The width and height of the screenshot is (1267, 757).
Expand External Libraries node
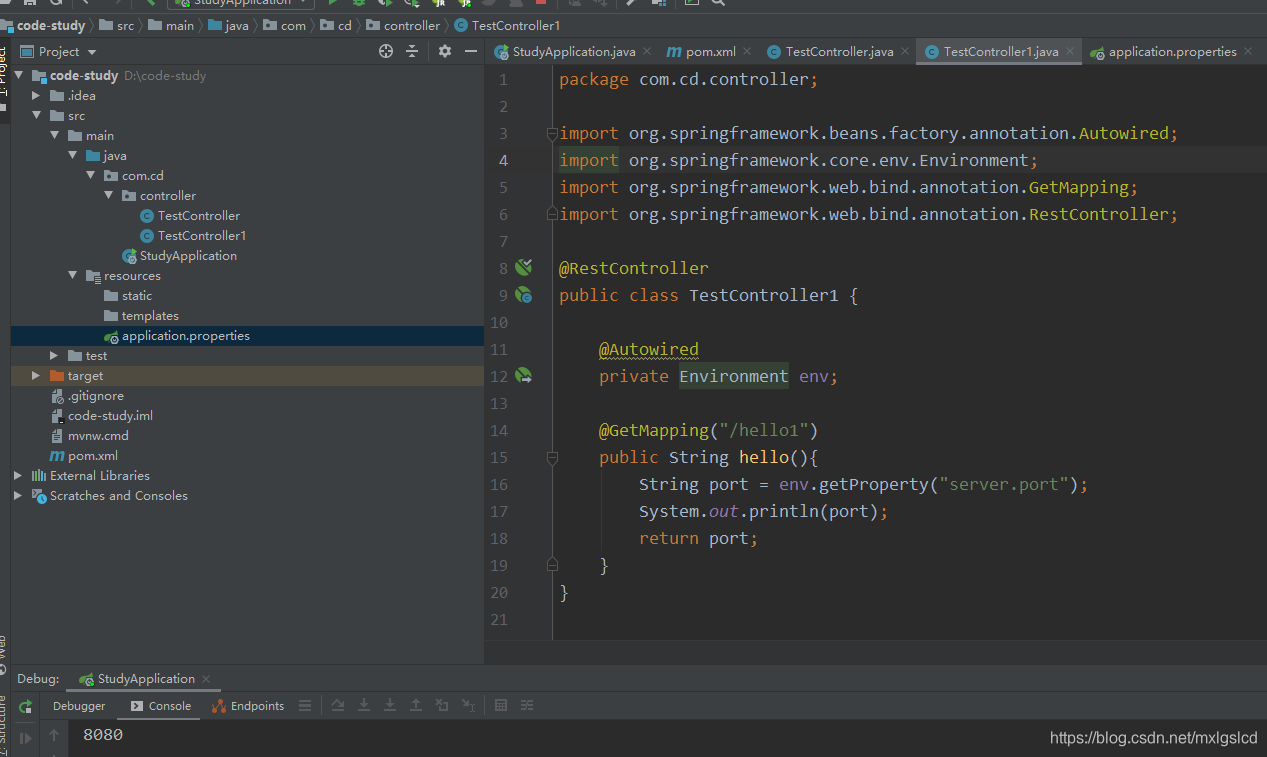click(19, 476)
